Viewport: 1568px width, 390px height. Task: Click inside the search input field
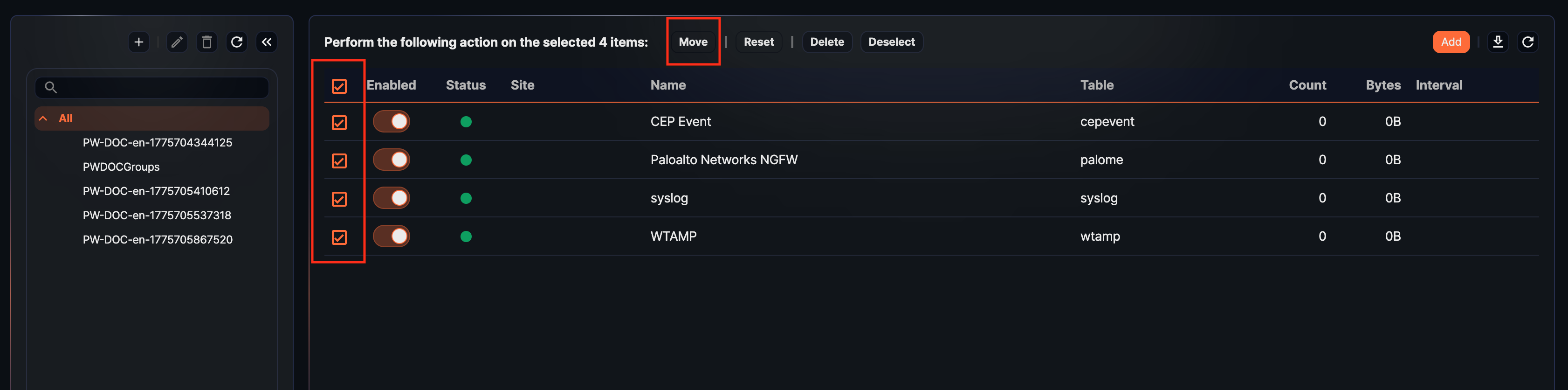(152, 87)
